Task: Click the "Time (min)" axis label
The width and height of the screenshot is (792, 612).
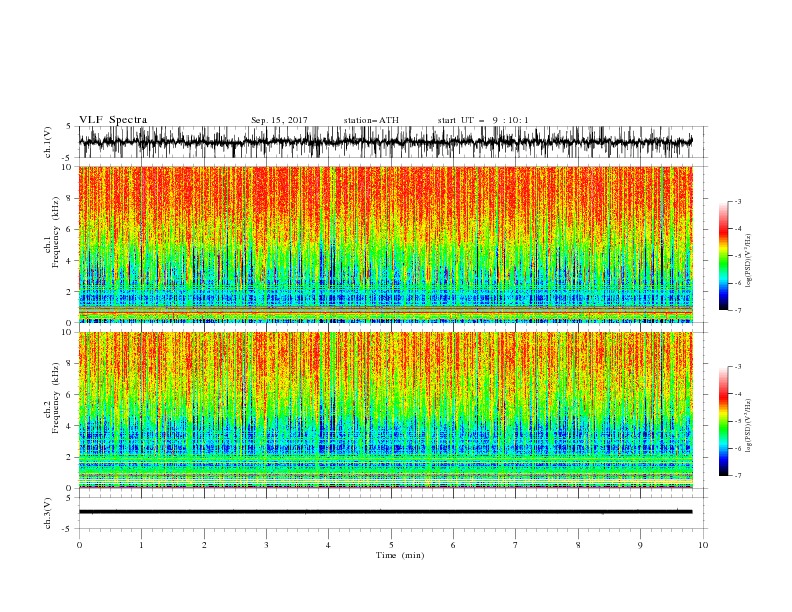Action: click(x=400, y=555)
